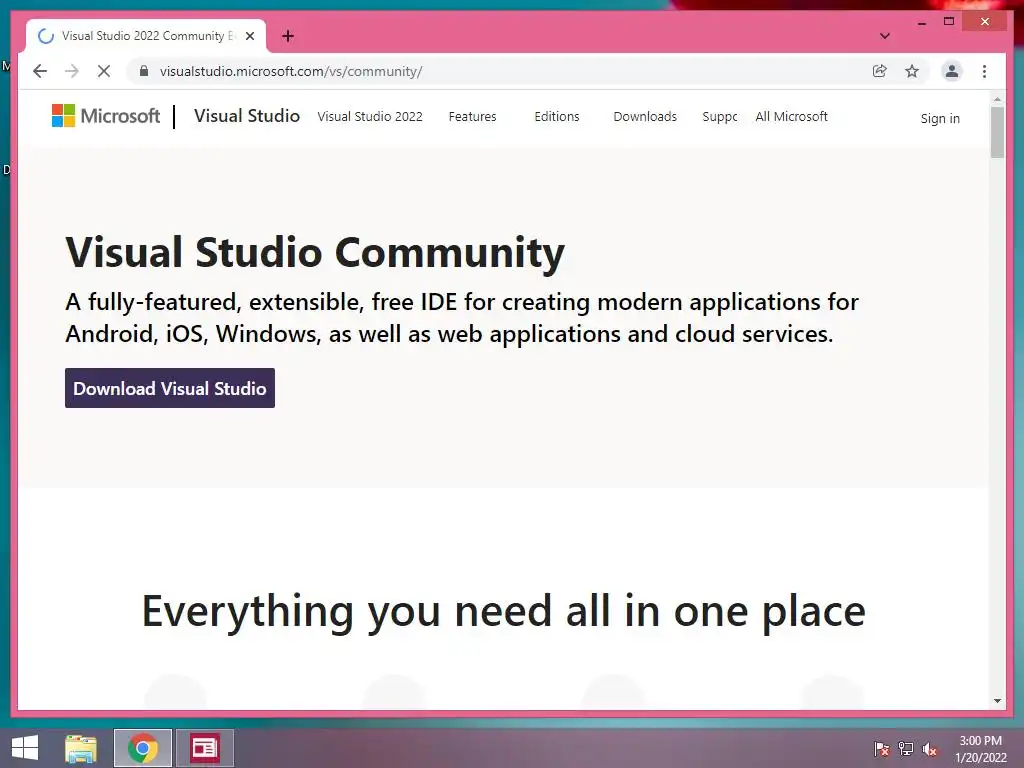Click the Sign in link

pyautogui.click(x=940, y=118)
